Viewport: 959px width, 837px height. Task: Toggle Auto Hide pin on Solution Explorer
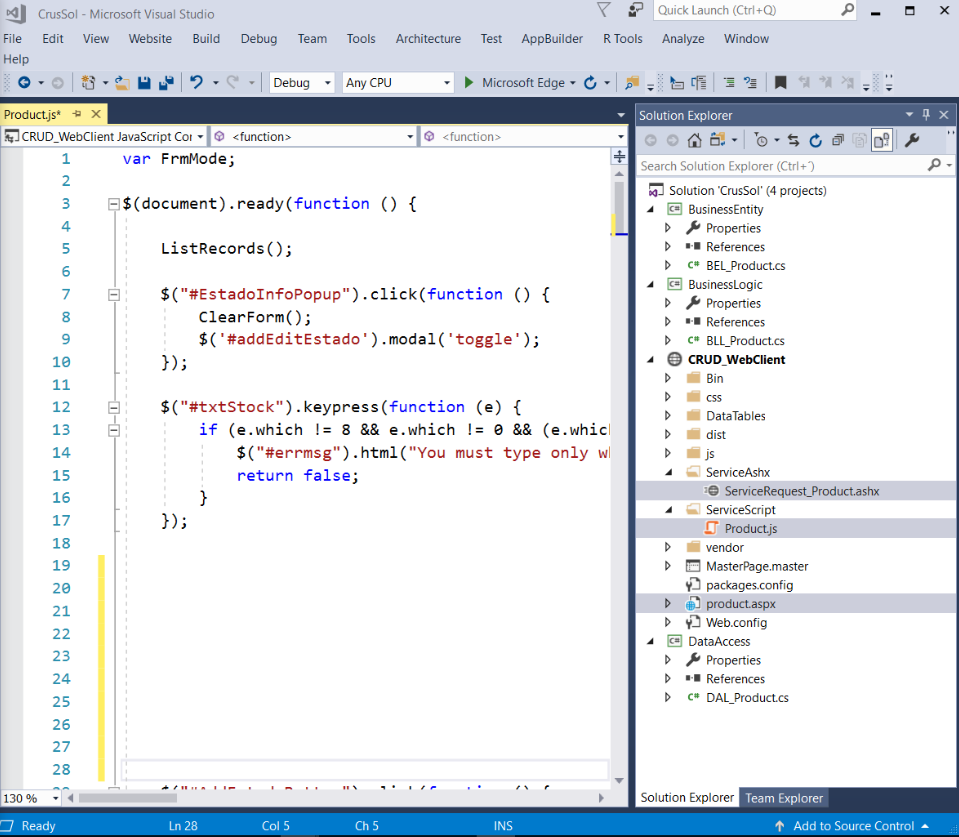[x=928, y=114]
